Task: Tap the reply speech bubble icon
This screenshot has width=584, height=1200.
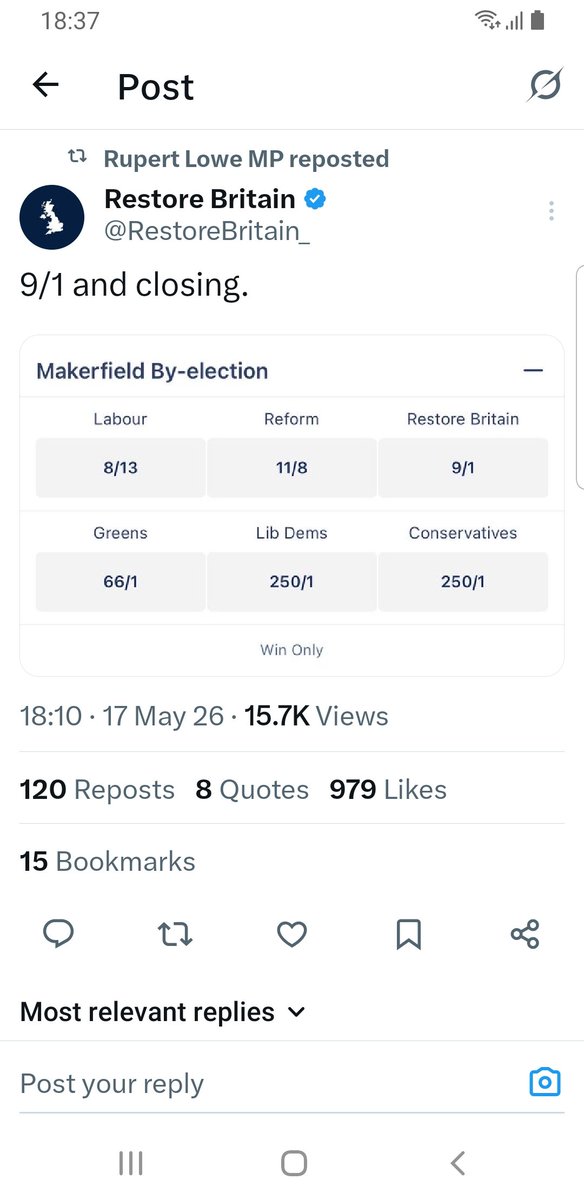Action: (x=59, y=934)
